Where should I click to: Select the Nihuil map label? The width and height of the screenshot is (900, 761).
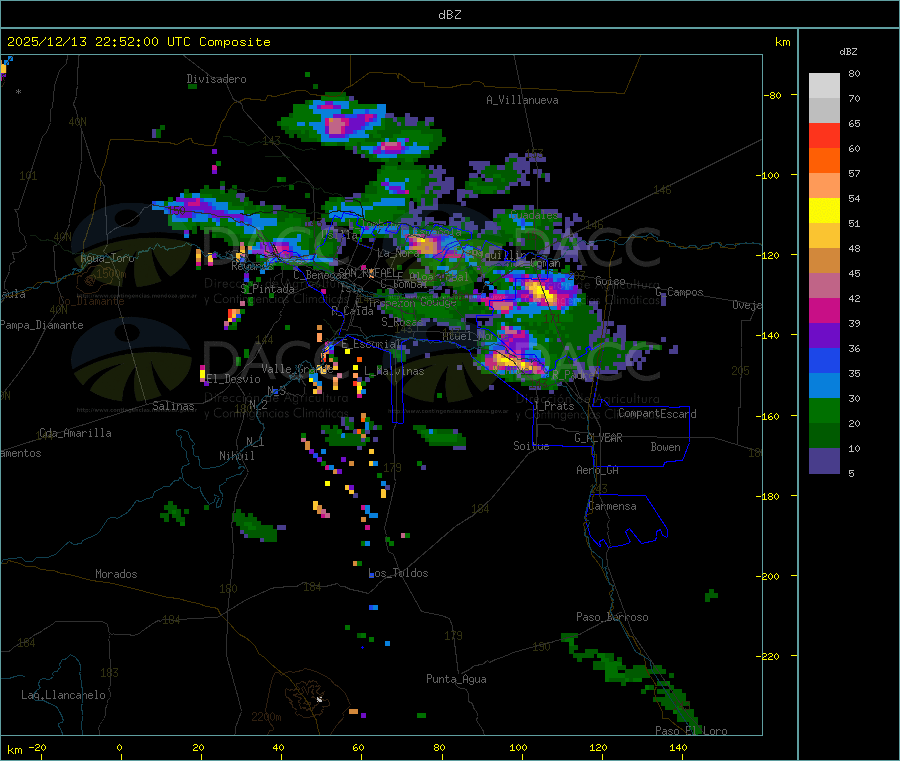[236, 456]
